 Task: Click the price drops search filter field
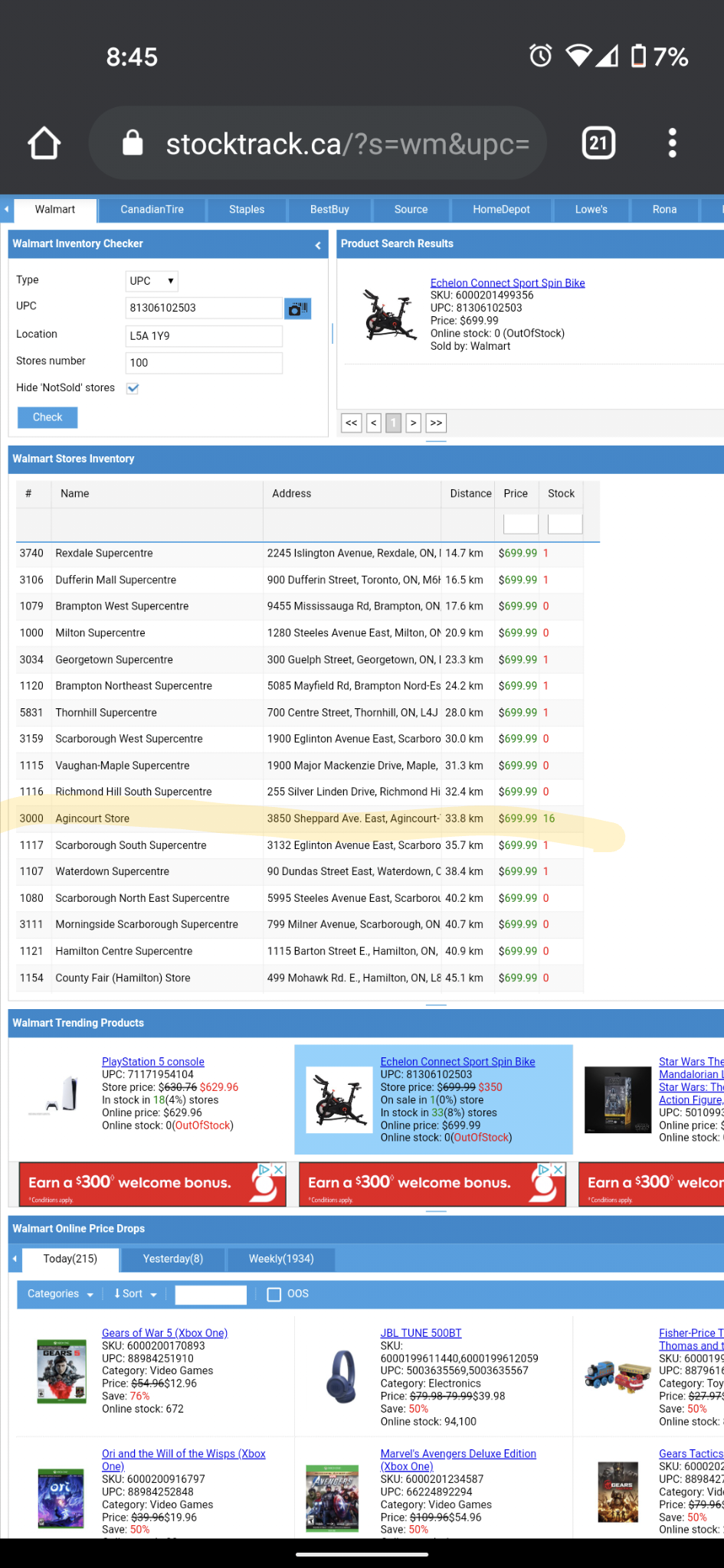click(211, 1295)
